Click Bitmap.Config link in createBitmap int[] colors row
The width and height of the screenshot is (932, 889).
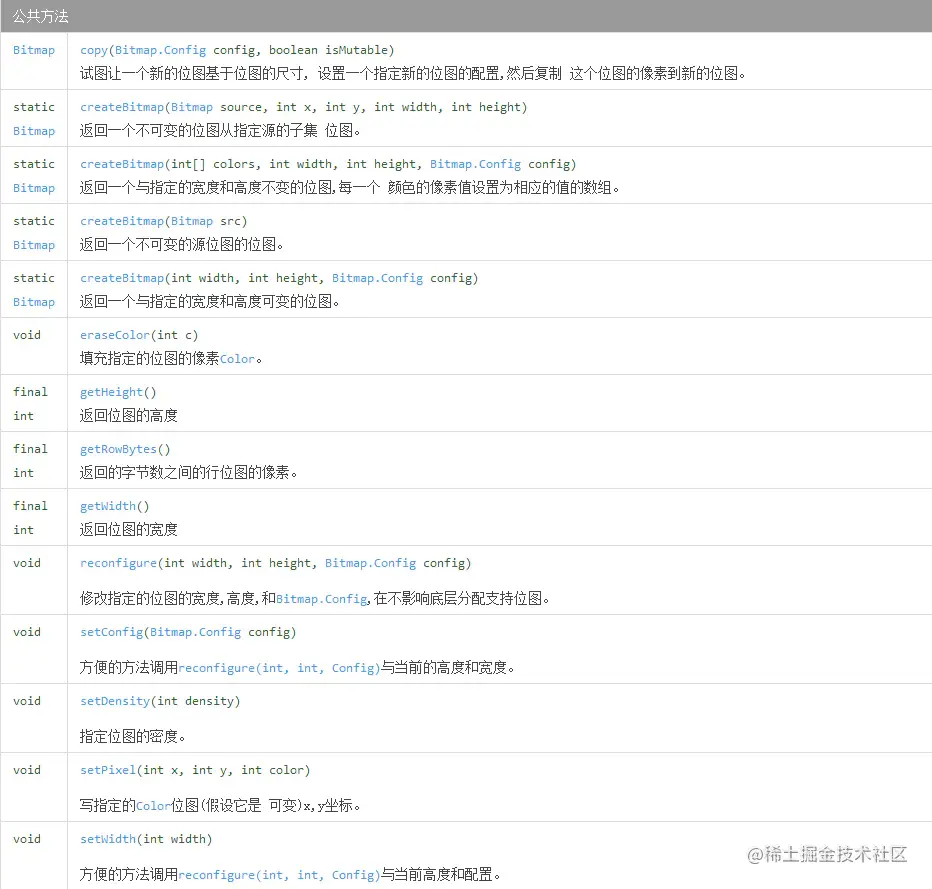pos(476,164)
